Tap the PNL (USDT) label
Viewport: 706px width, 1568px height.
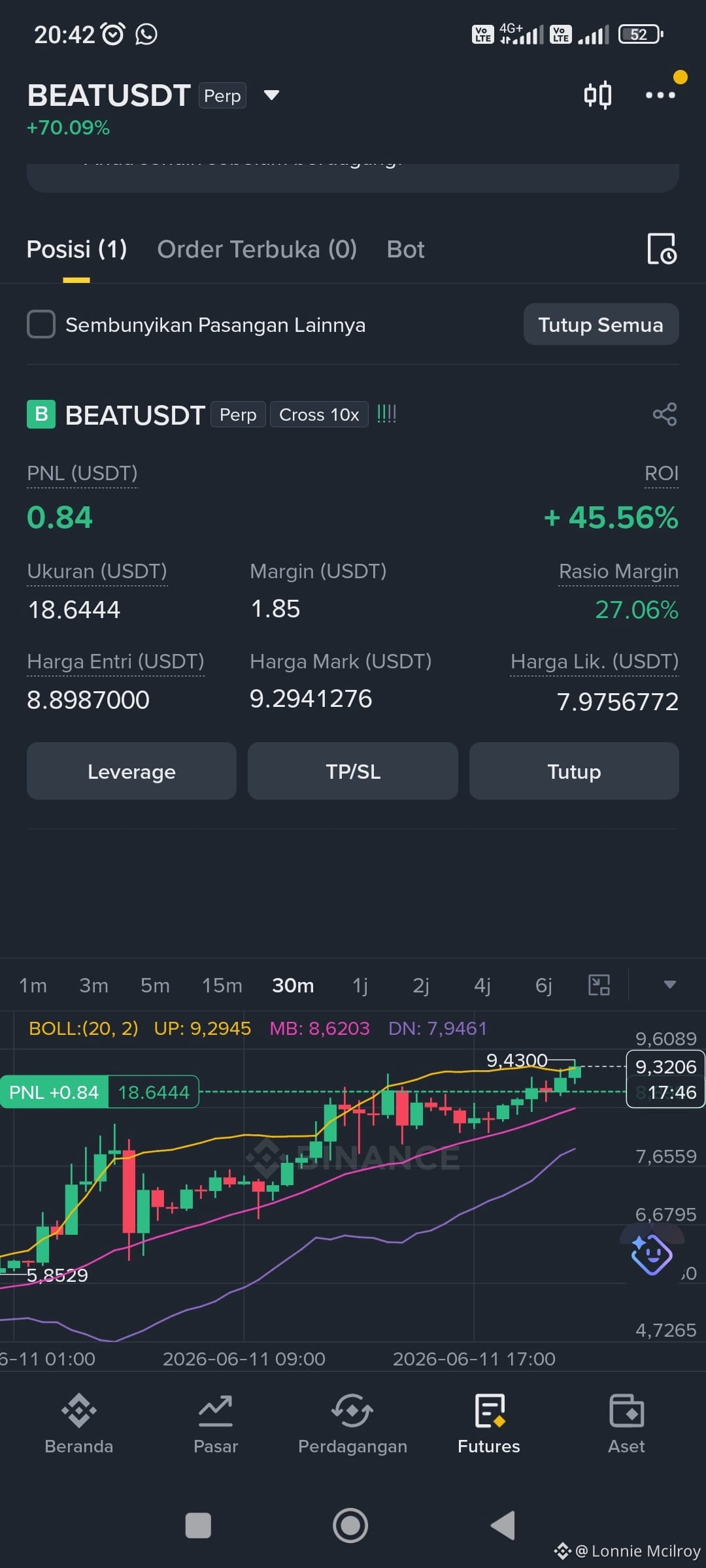82,473
